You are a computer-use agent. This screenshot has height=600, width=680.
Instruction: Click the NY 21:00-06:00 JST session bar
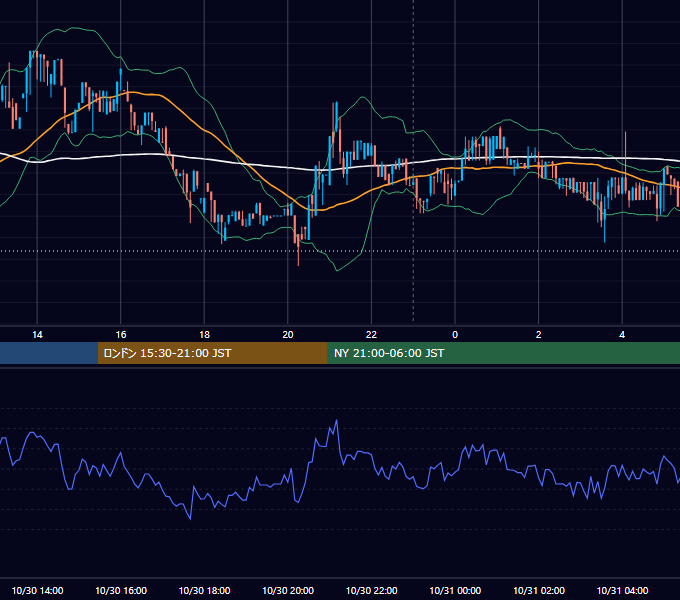pyautogui.click(x=503, y=353)
